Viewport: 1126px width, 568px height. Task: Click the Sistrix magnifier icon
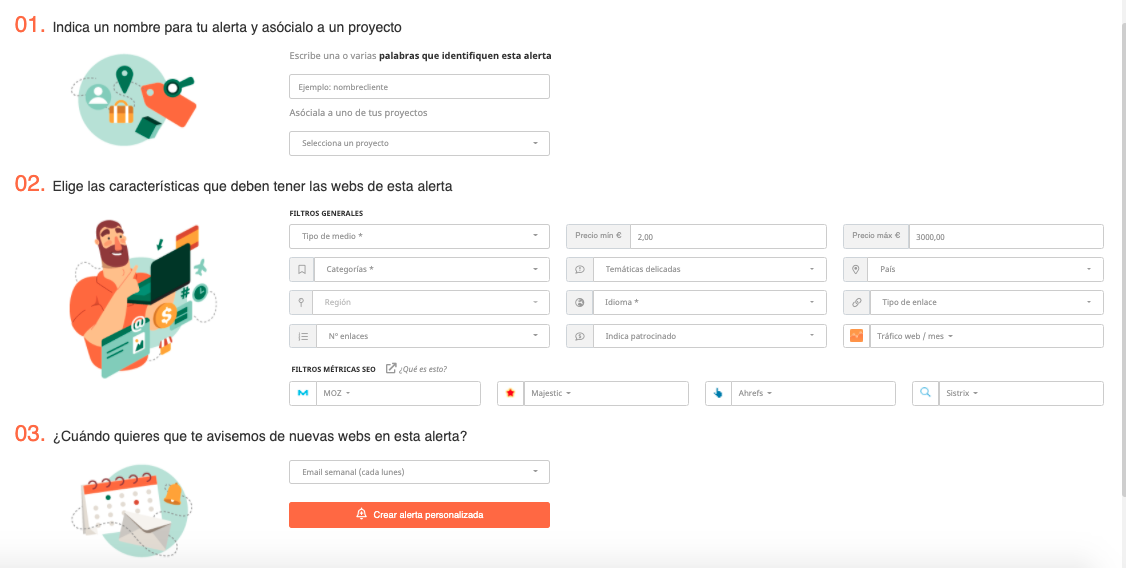click(x=925, y=394)
